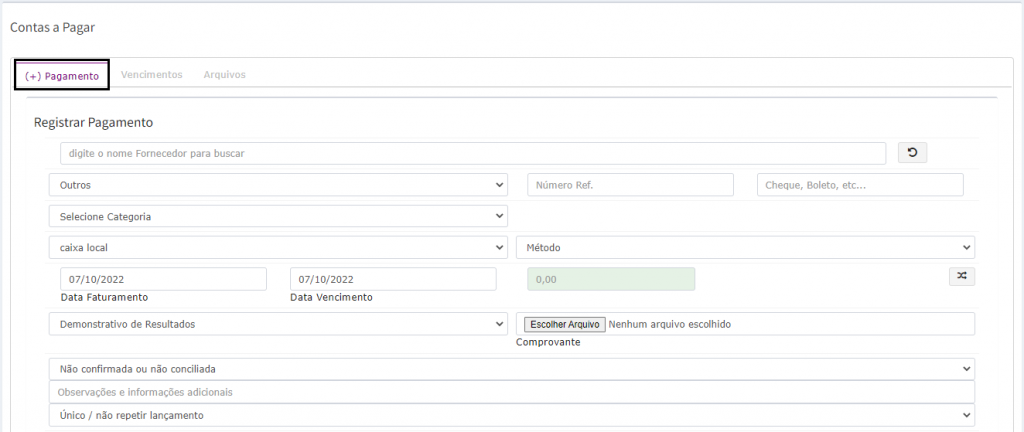Click the Fornecedor name search field
Screen dimensions: 1024x432
click(473, 153)
